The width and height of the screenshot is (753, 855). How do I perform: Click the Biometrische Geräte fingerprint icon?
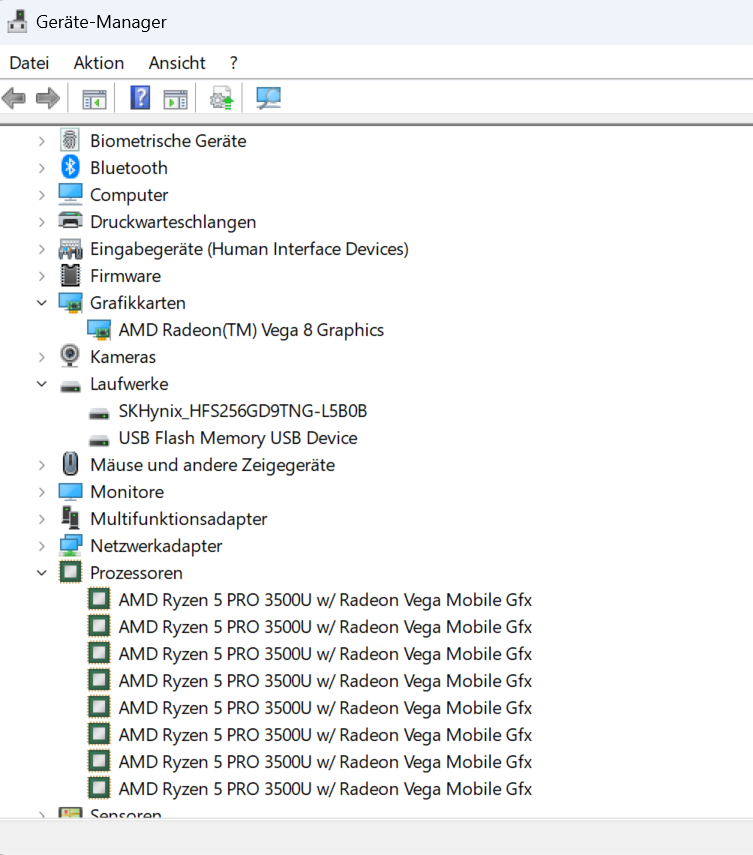70,141
